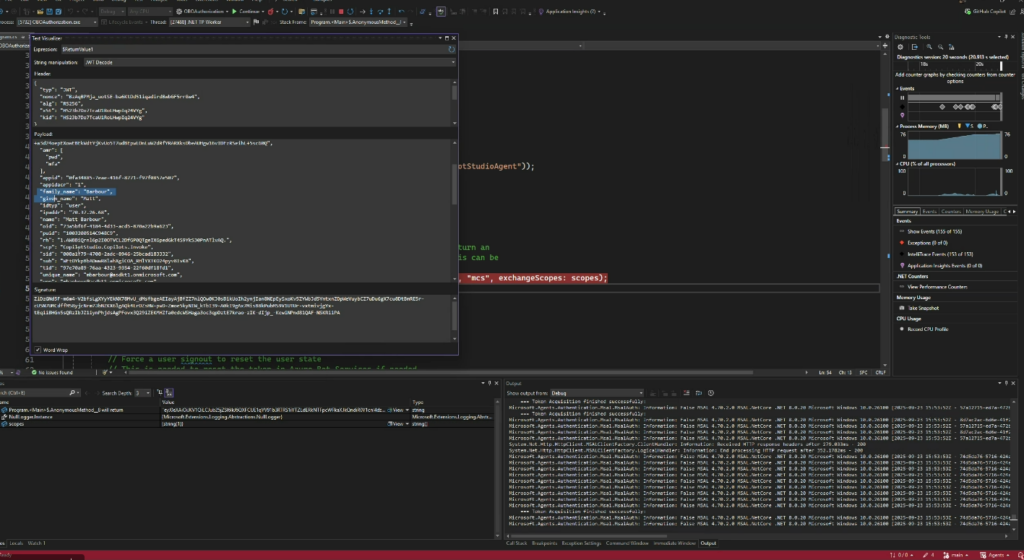This screenshot has width=1024, height=560.
Task: Click Show Events (155 of 155) link
Action: [x=934, y=231]
